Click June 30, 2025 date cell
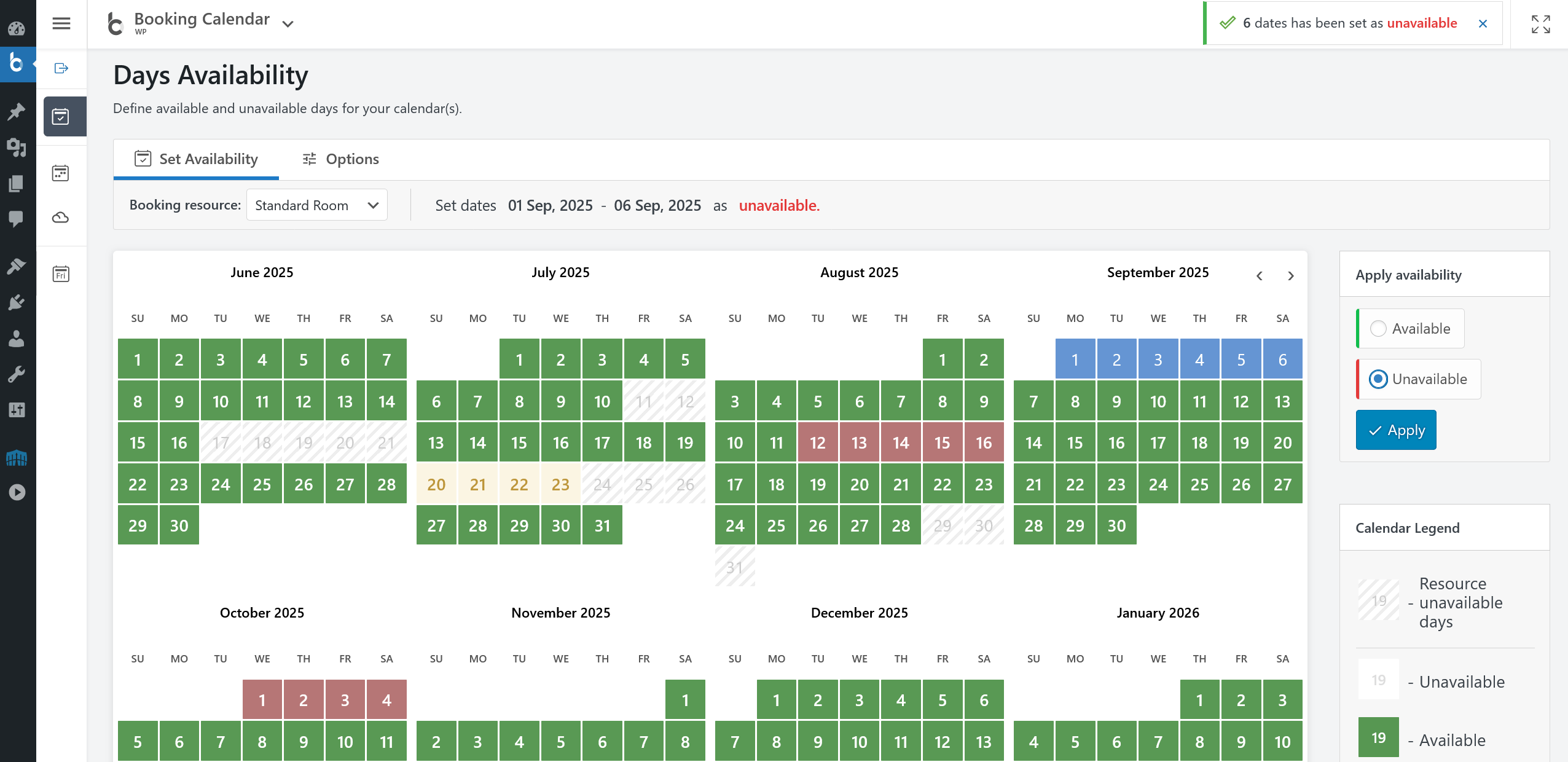This screenshot has height=762, width=1568. 179,525
